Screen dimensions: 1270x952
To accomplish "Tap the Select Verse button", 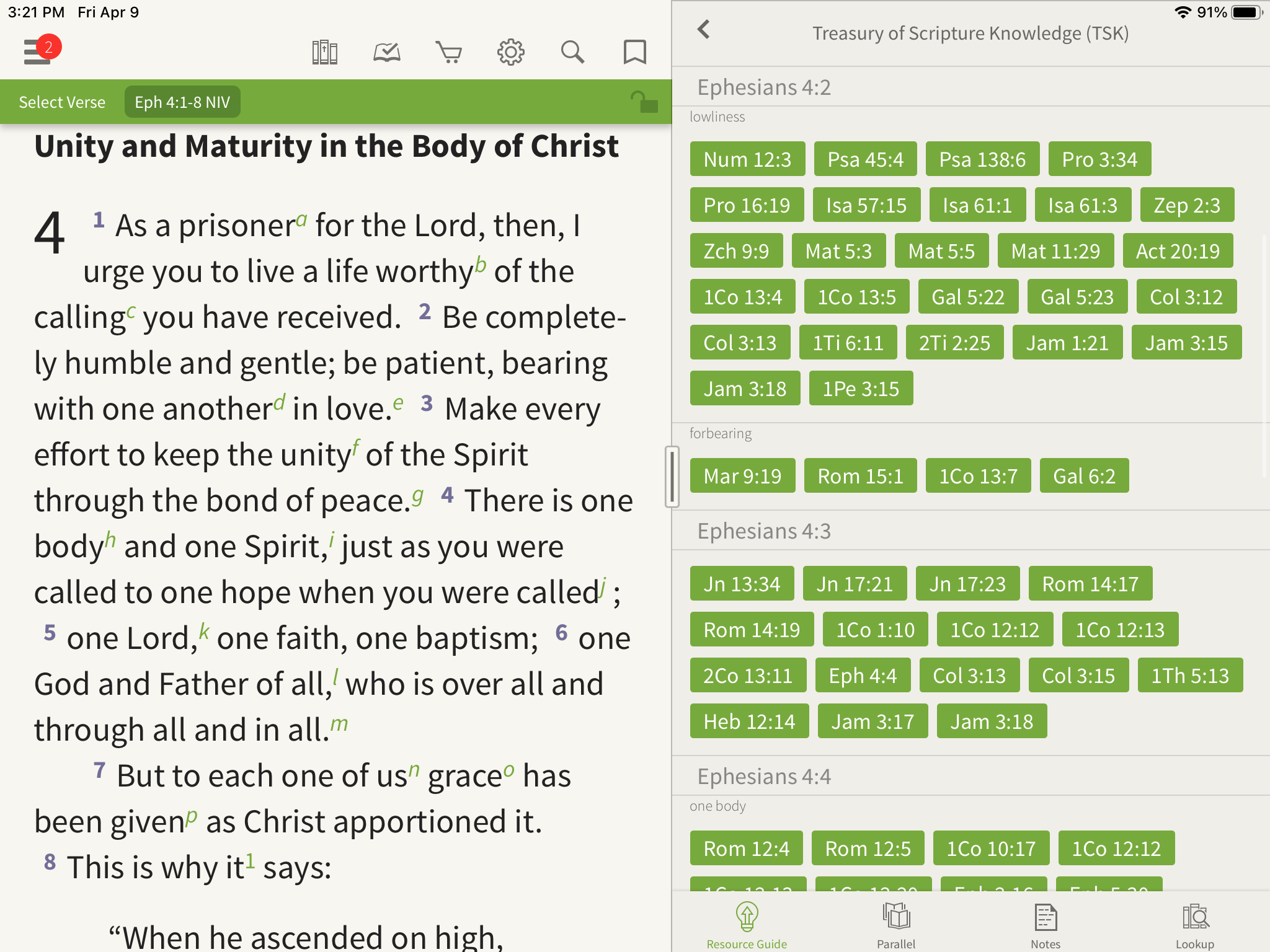I will [62, 102].
